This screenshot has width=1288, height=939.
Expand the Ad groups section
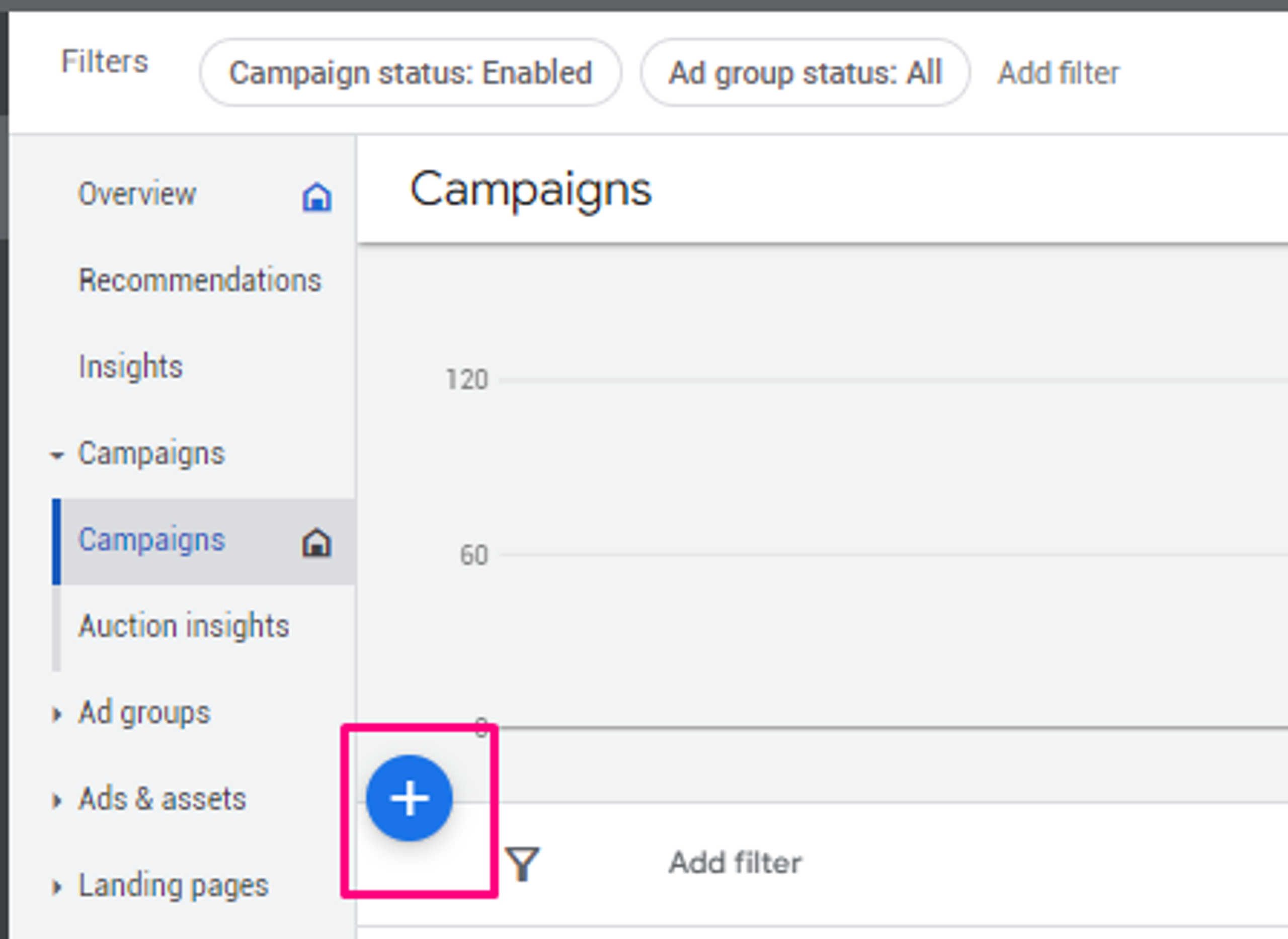click(x=57, y=714)
